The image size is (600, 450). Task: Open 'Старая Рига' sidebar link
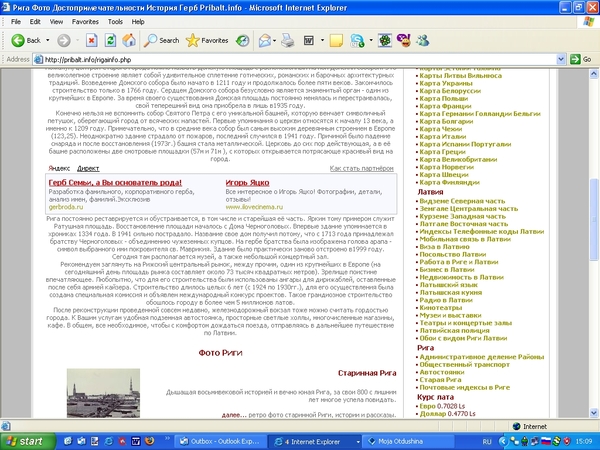tap(440, 380)
